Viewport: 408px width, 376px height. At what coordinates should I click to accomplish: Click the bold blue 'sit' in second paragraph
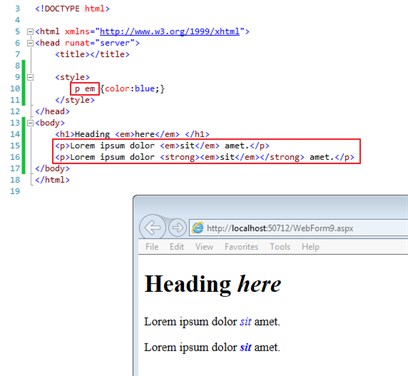coord(246,347)
